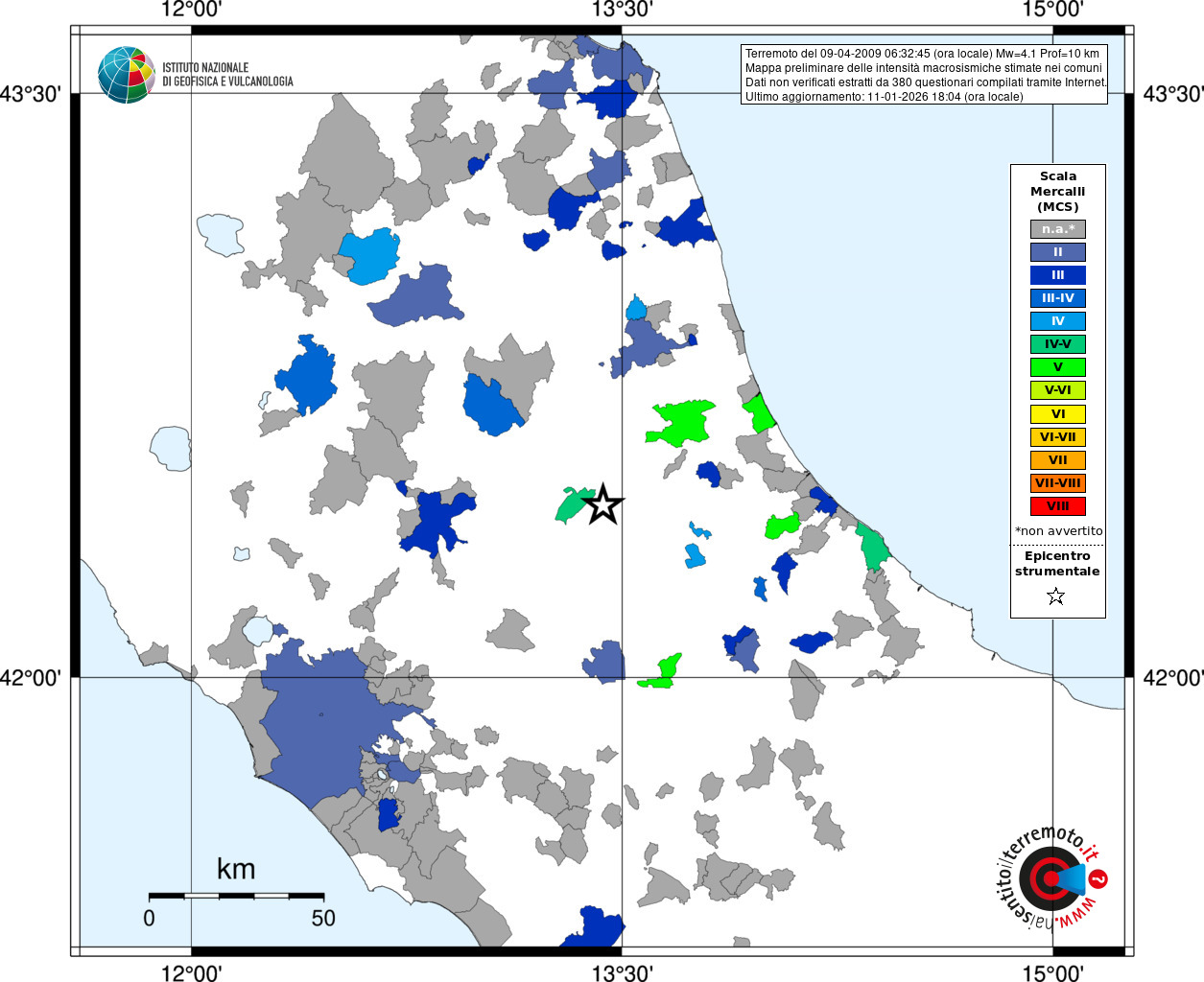Click the epicenter star on the map
Viewport: 1204px width, 982px height.
(602, 504)
